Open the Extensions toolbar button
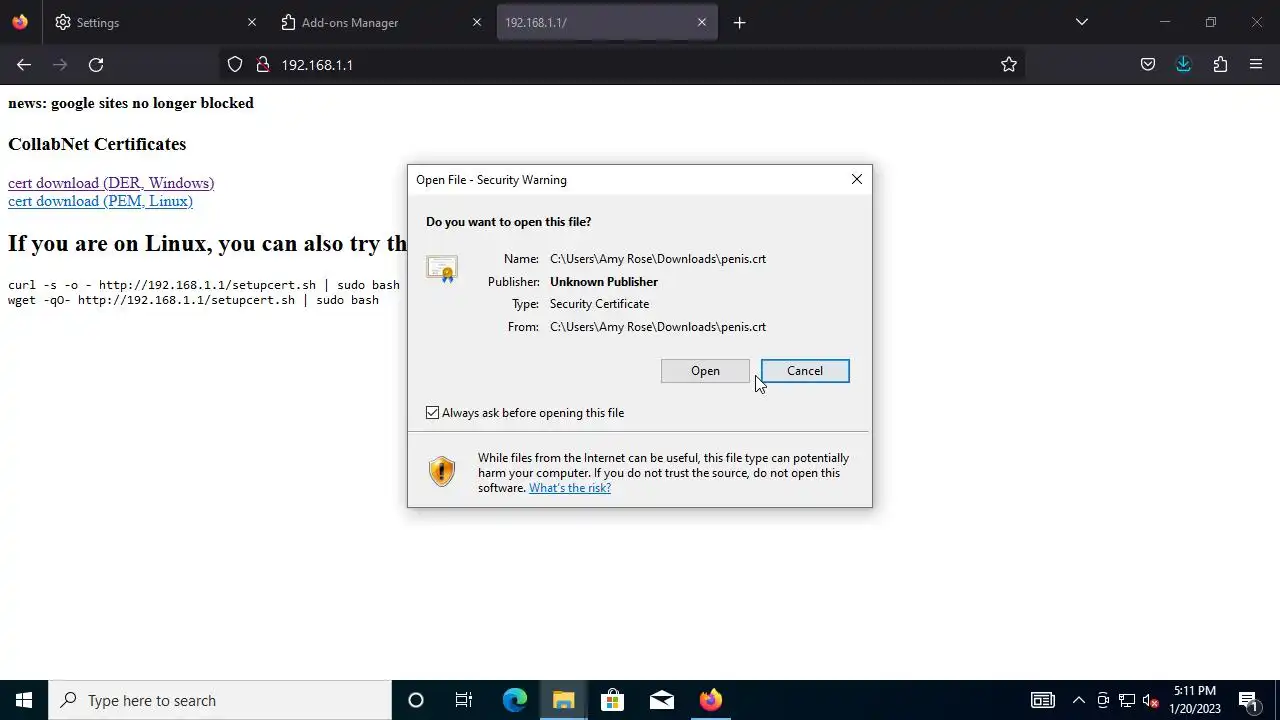The image size is (1280, 720). pos(1220,65)
